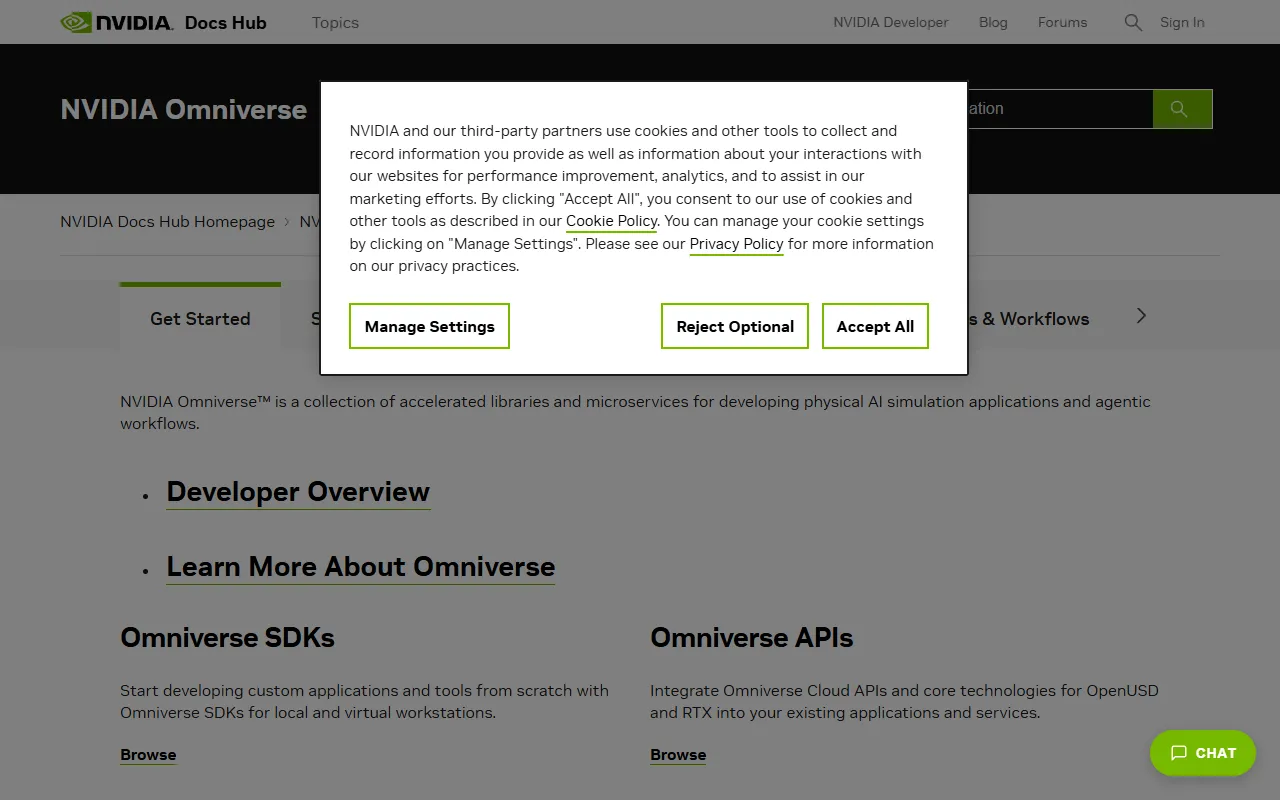Image resolution: width=1280 pixels, height=800 pixels.
Task: Open the Forums link
Action: (1062, 22)
